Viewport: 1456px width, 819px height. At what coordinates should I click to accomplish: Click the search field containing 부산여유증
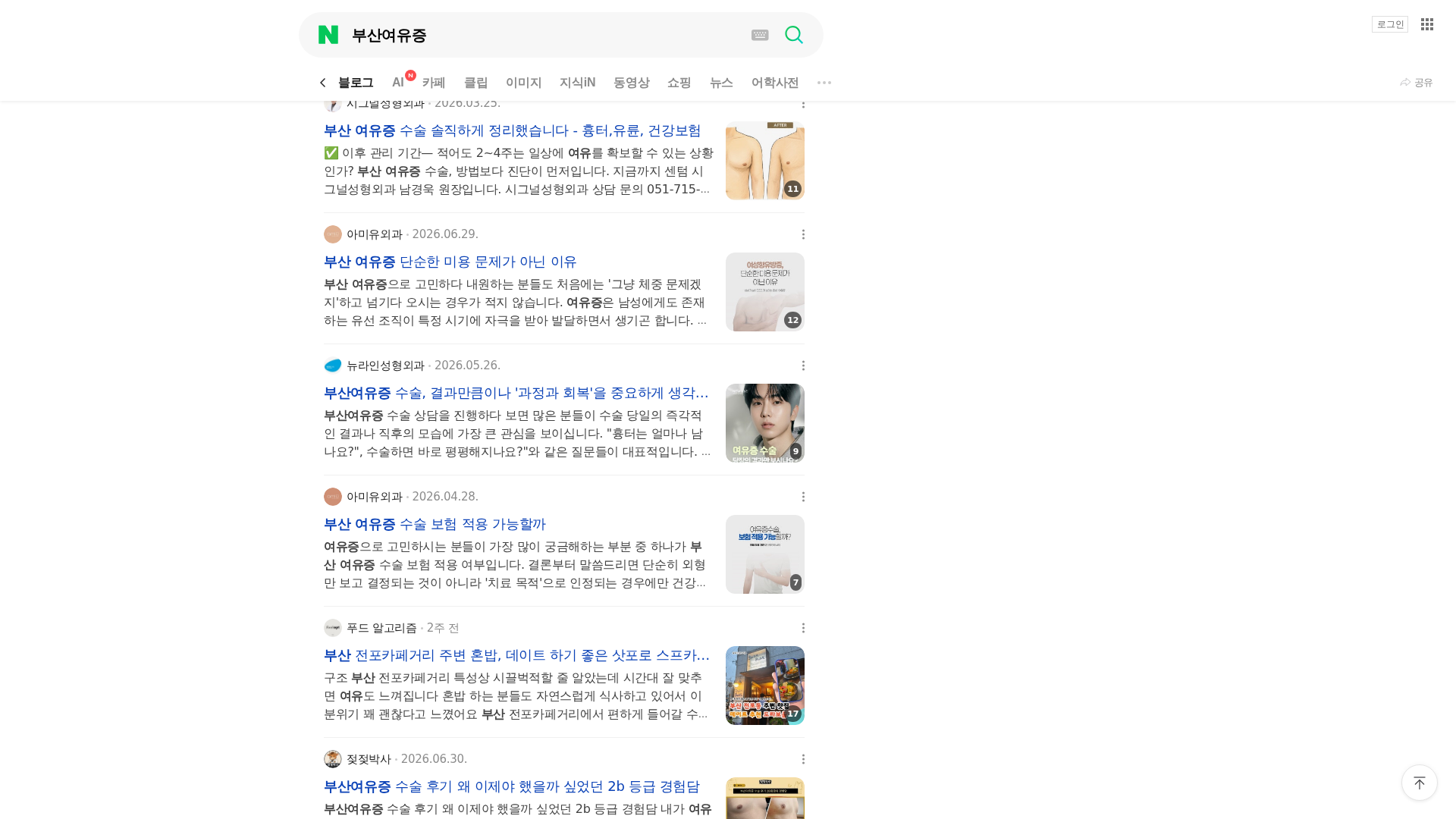(x=546, y=35)
